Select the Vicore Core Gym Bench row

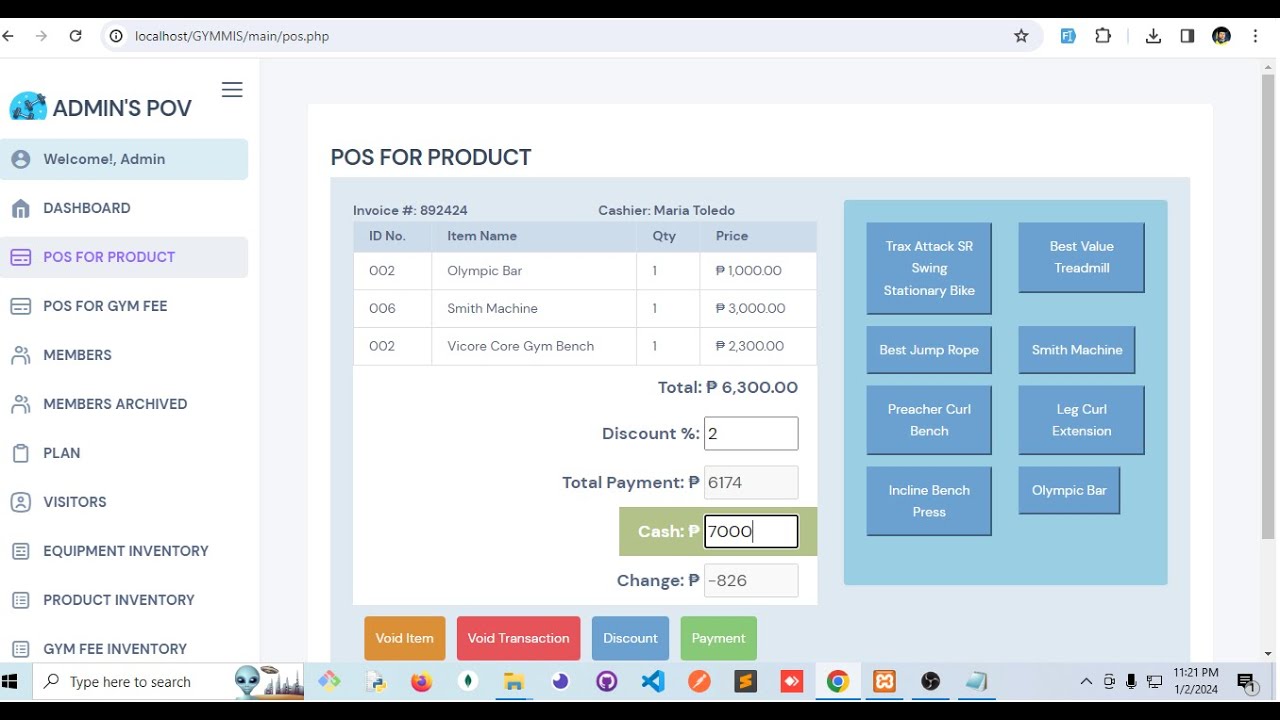coord(585,346)
